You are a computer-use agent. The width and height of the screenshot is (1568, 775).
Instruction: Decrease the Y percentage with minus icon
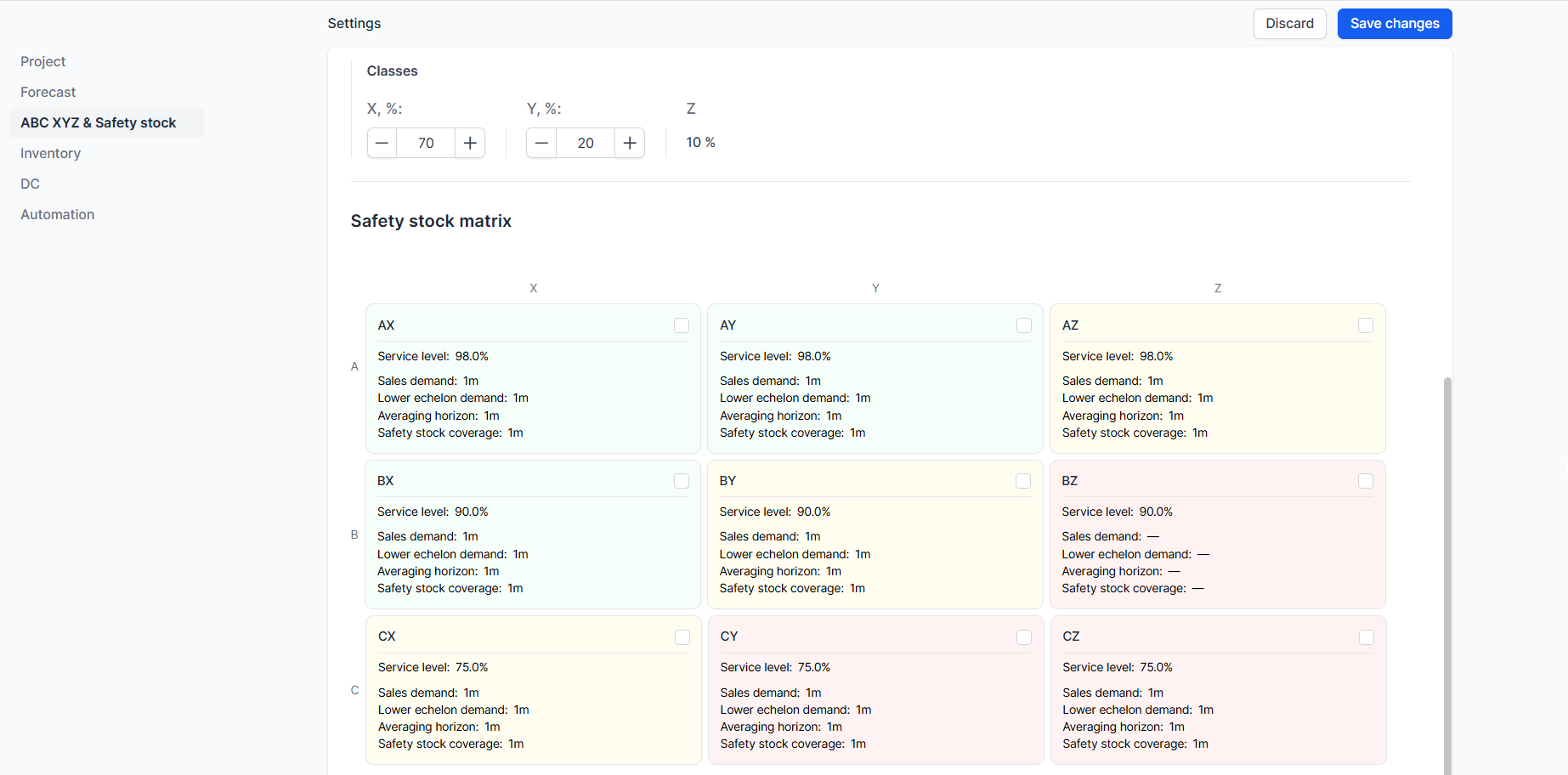(541, 143)
